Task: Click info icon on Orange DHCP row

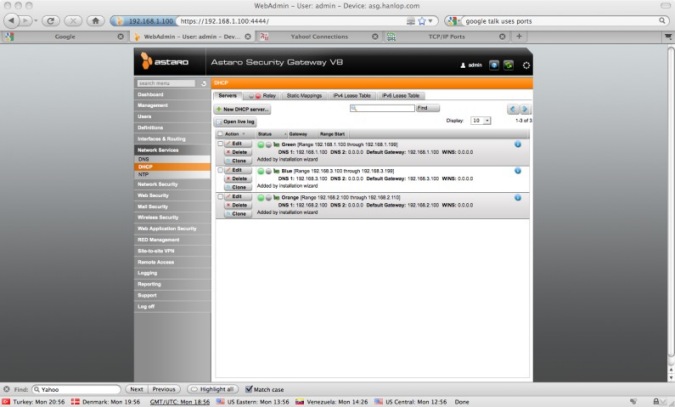Action: click(517, 198)
